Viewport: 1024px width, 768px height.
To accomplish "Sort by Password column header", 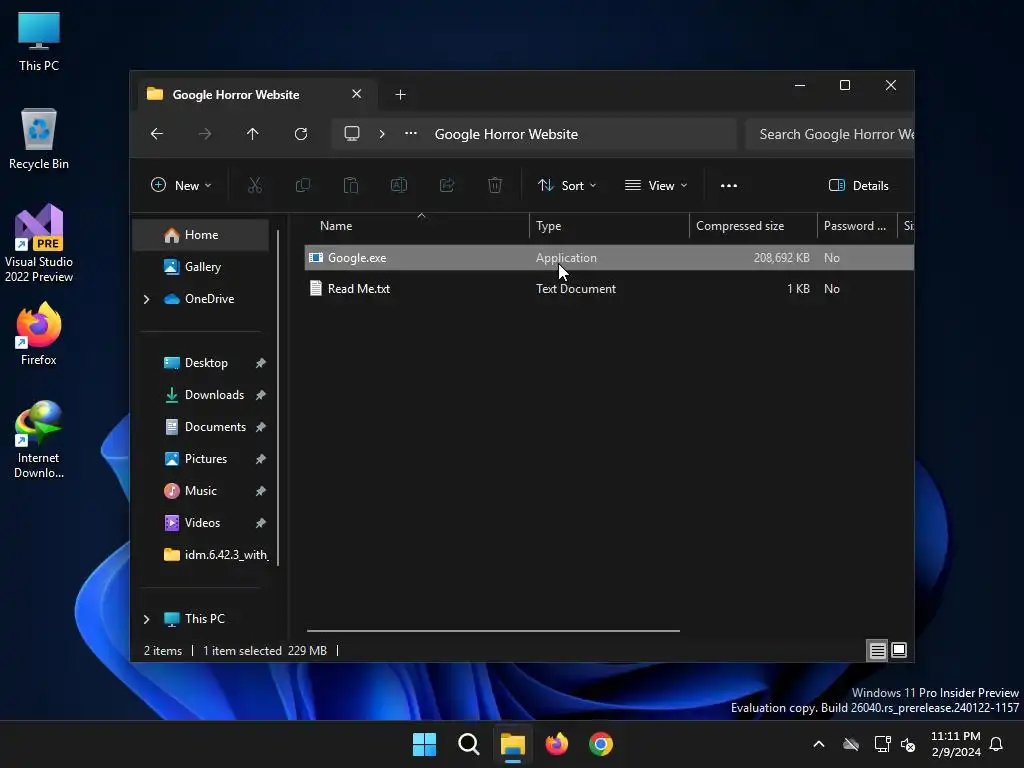I will (857, 226).
